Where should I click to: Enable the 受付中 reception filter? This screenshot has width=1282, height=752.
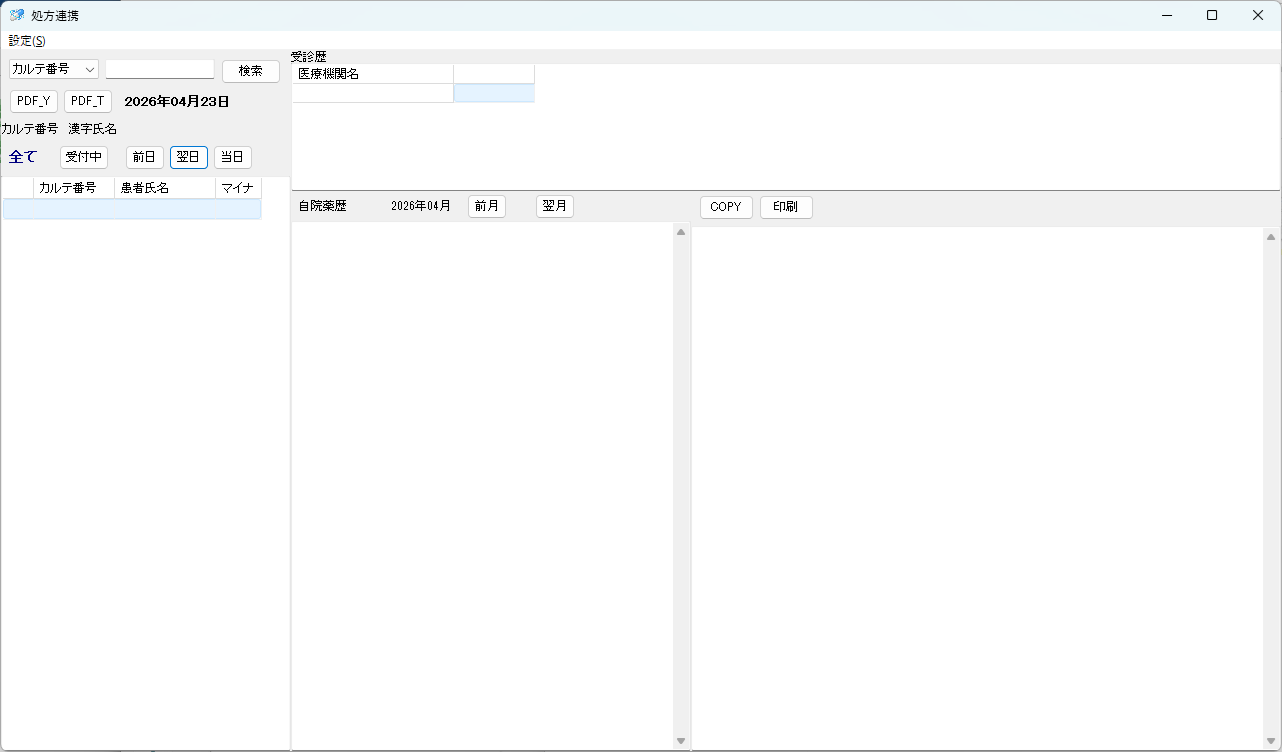click(84, 157)
